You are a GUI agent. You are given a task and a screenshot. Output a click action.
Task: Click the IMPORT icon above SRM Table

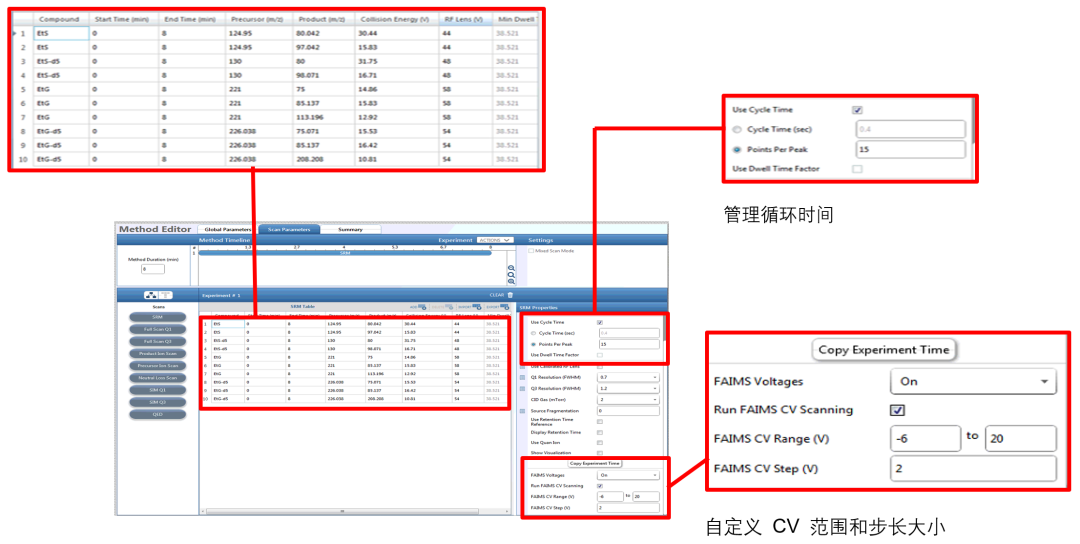point(476,307)
